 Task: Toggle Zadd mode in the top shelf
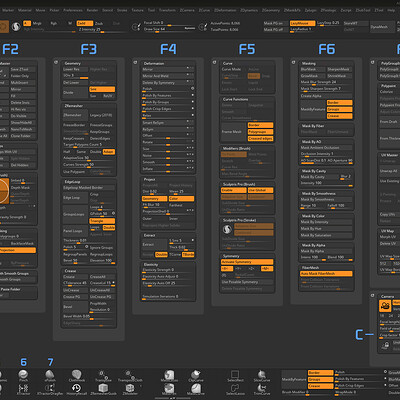pos(85,23)
